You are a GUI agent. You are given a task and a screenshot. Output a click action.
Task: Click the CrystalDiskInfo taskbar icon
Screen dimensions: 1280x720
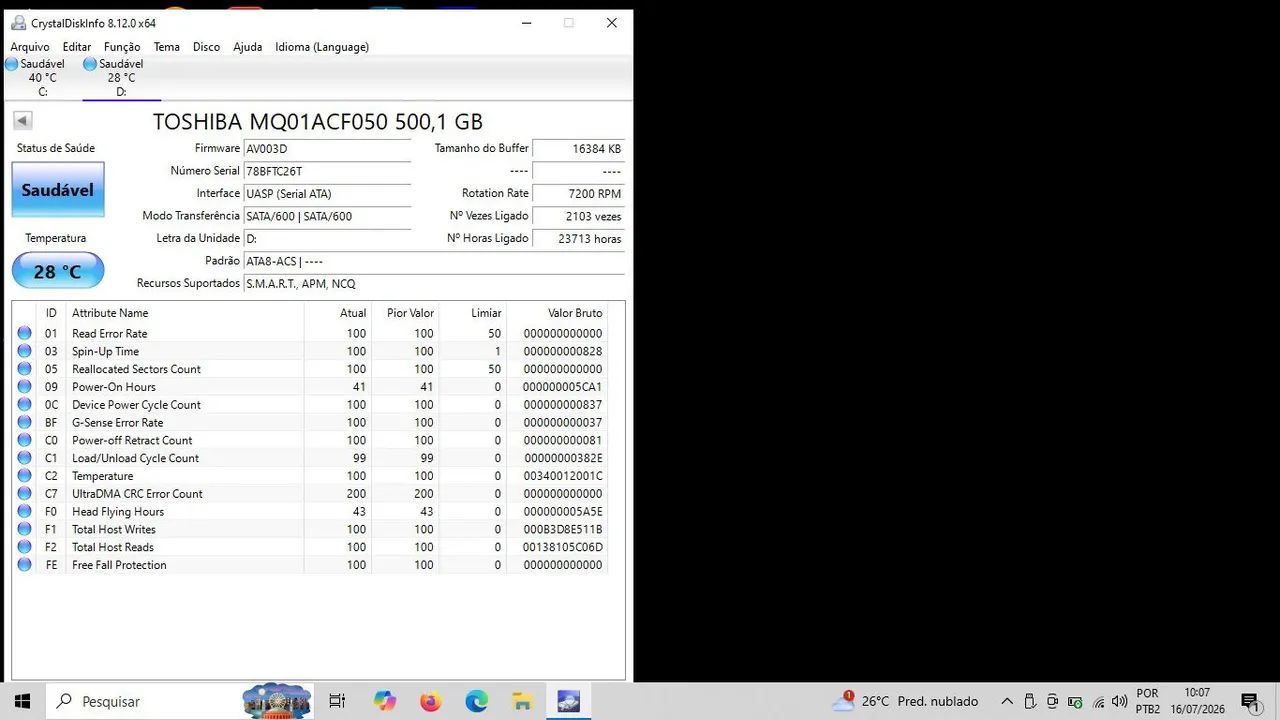tap(569, 701)
